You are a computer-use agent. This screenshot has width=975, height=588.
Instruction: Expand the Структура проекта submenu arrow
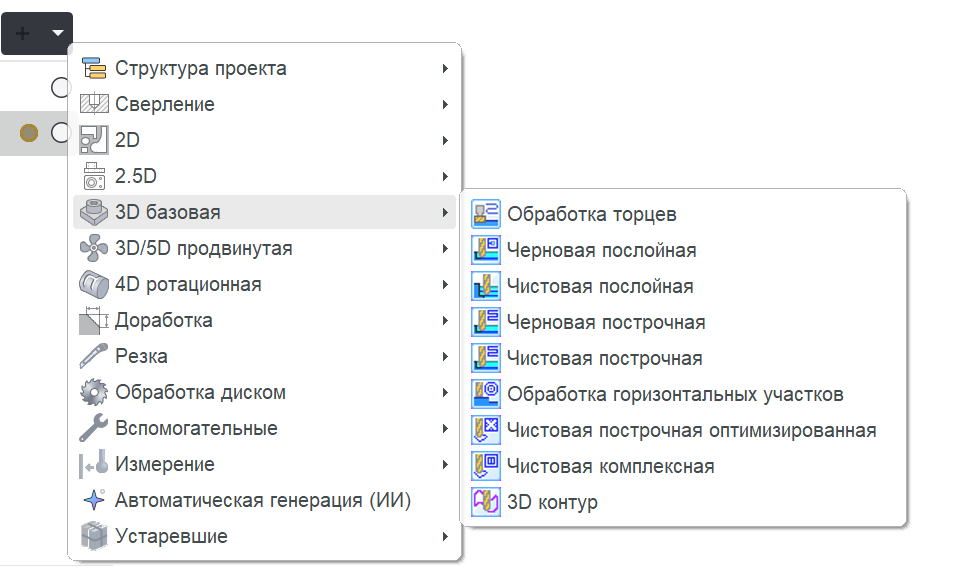pos(445,68)
